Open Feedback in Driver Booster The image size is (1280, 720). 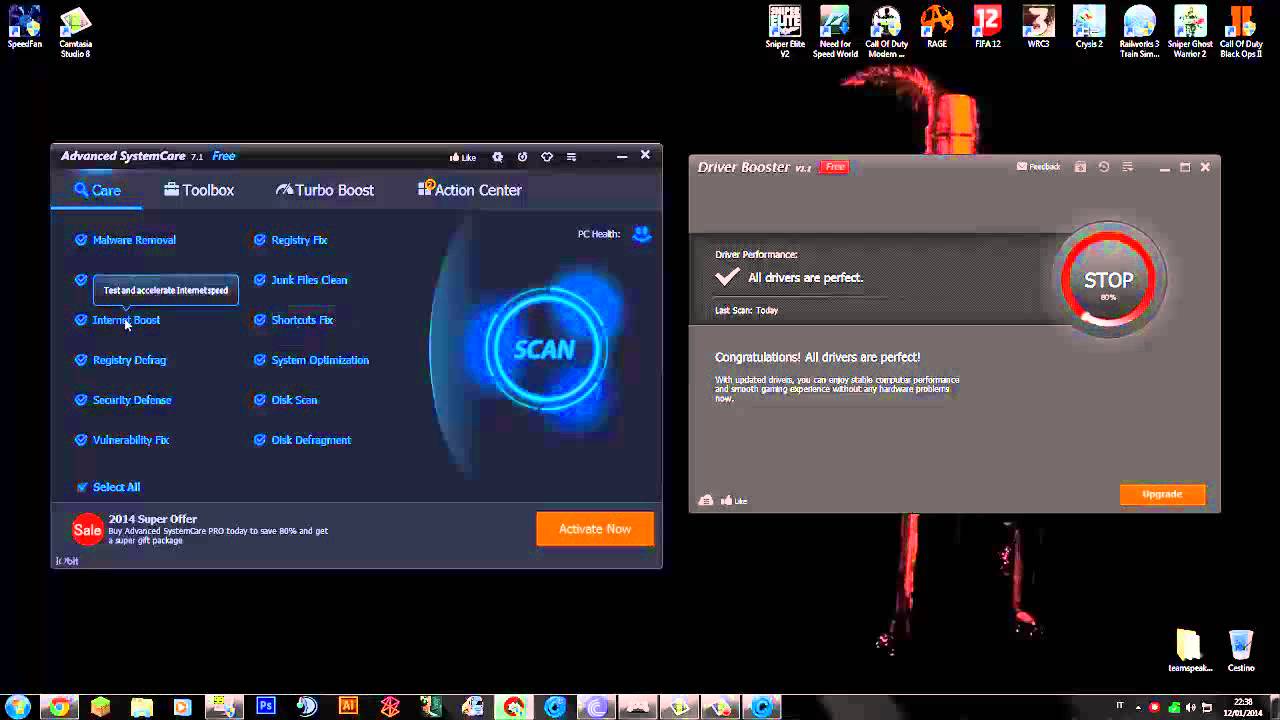tap(1038, 167)
